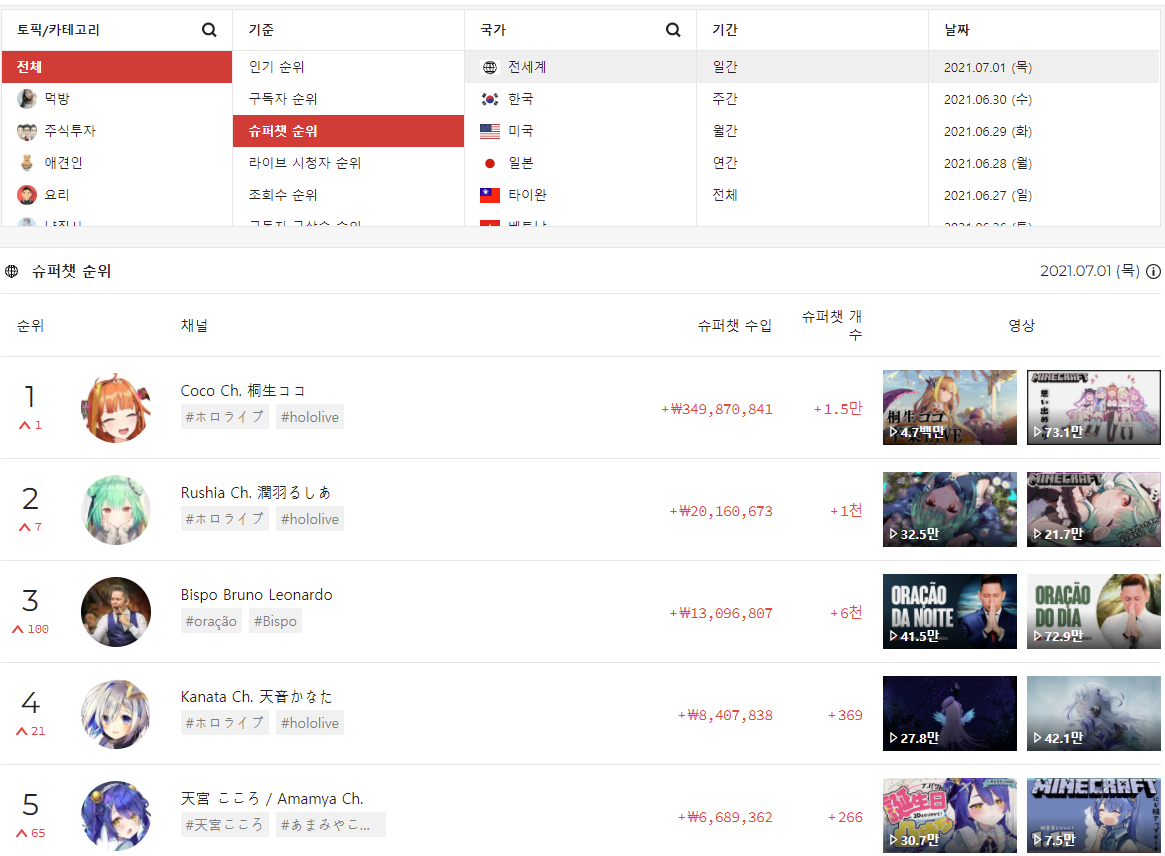Open channel link Bispo Bruno Leonardo

(x=256, y=594)
